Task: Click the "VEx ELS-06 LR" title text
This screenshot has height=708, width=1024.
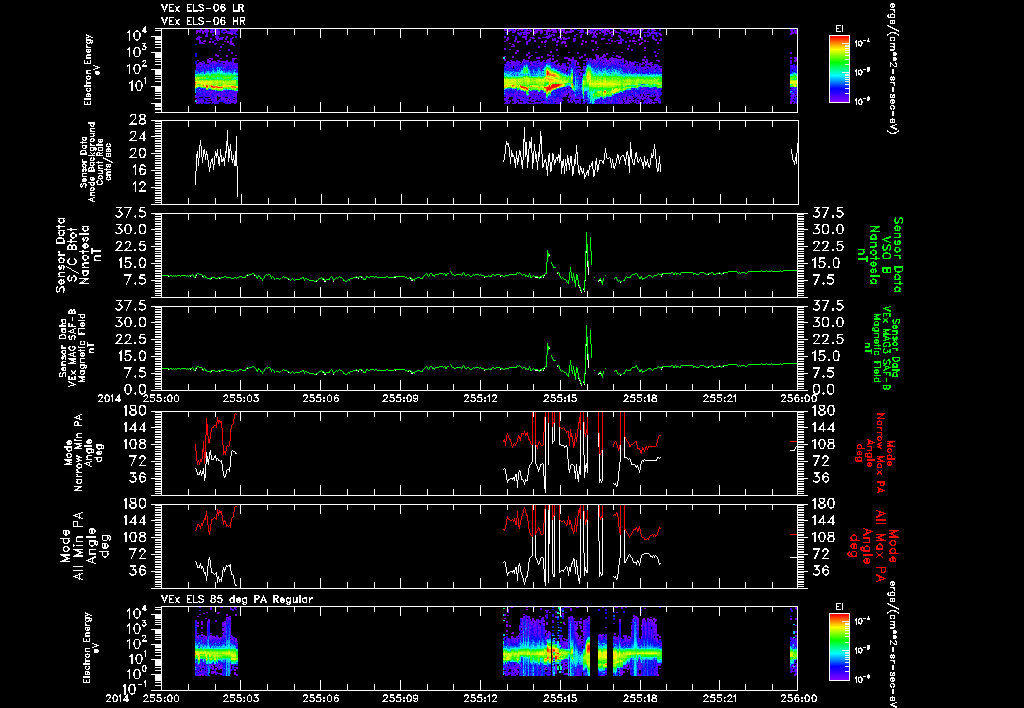Action: (203, 8)
